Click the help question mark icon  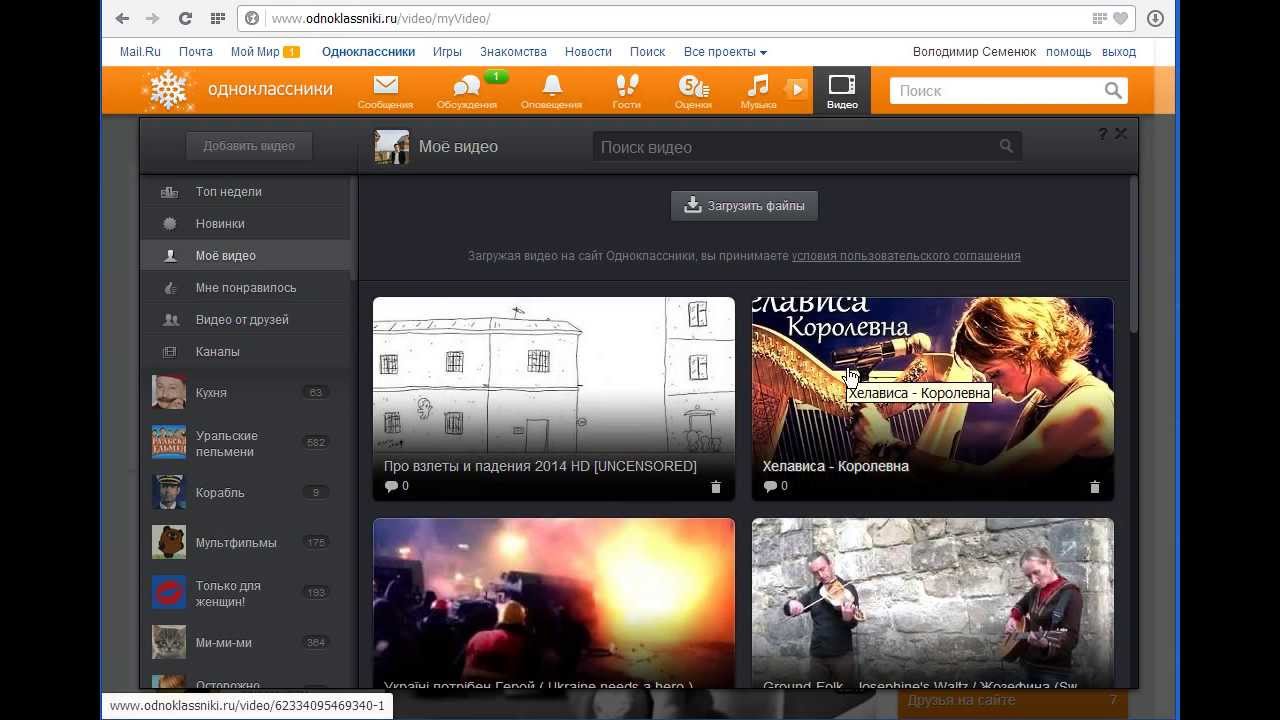tap(1103, 134)
